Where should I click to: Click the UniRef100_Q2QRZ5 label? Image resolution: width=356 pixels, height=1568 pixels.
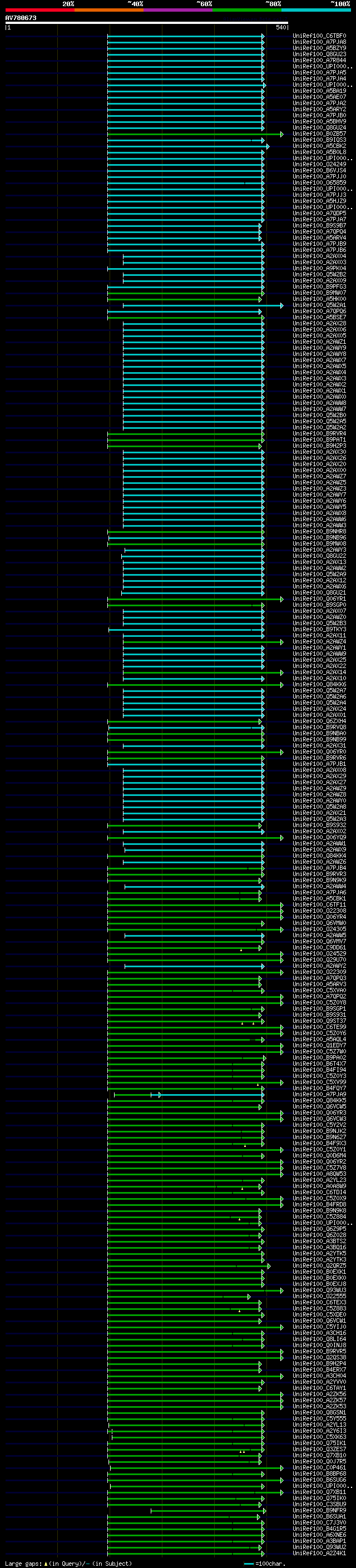319,1265
